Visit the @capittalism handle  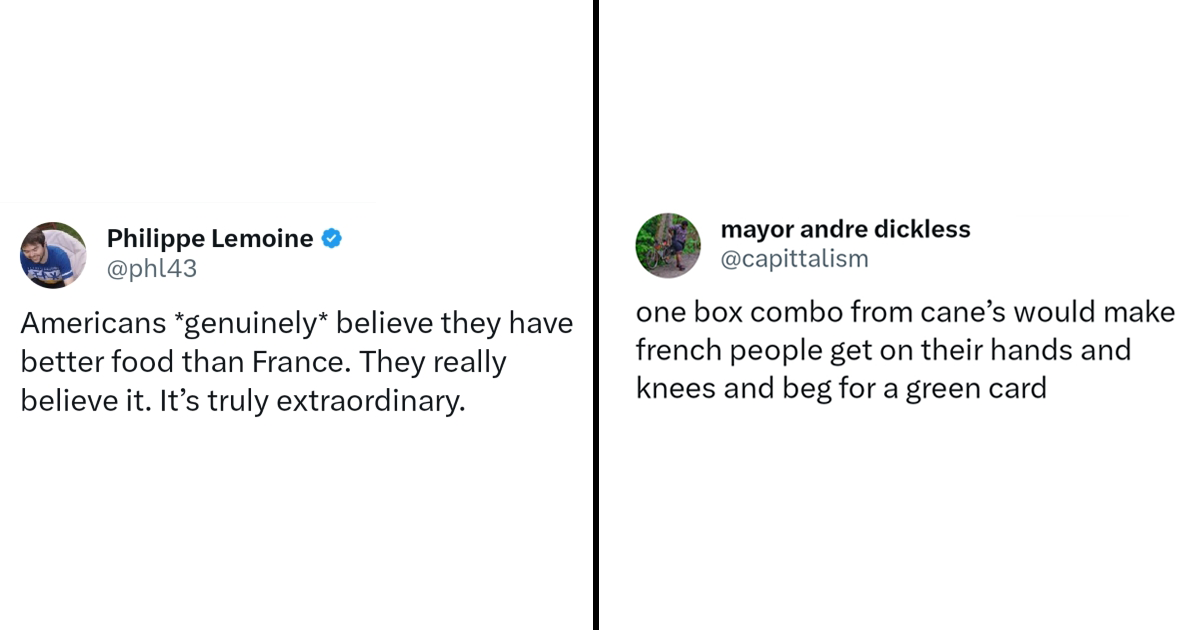click(x=794, y=259)
